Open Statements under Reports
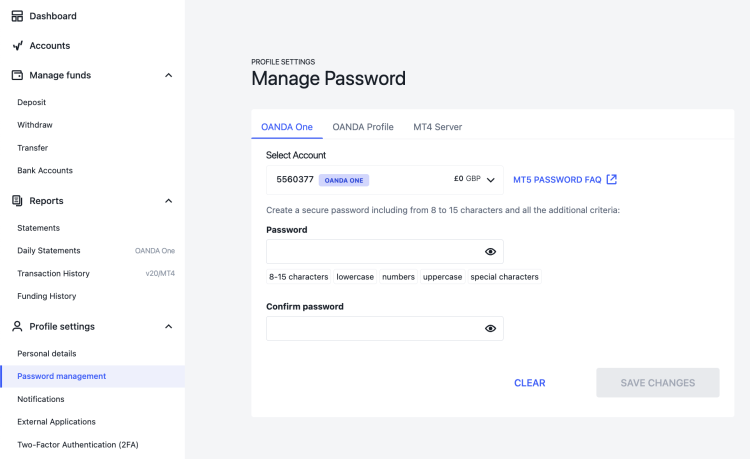This screenshot has width=750, height=459. pyautogui.click(x=38, y=228)
